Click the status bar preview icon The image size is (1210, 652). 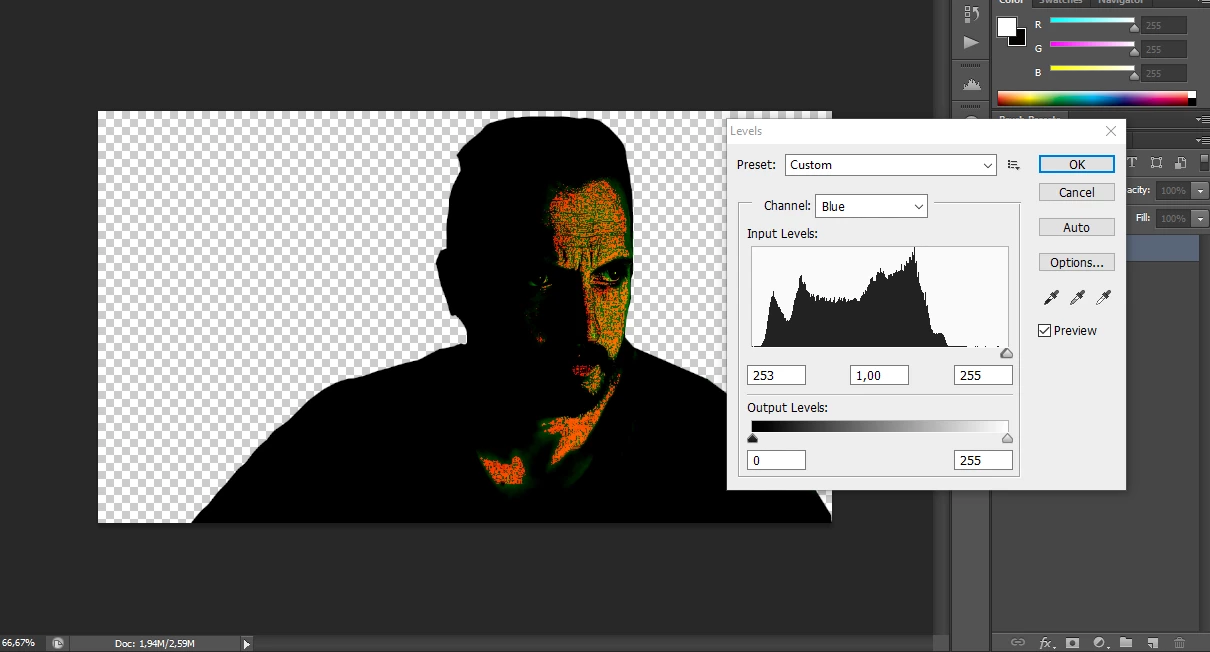tap(58, 643)
